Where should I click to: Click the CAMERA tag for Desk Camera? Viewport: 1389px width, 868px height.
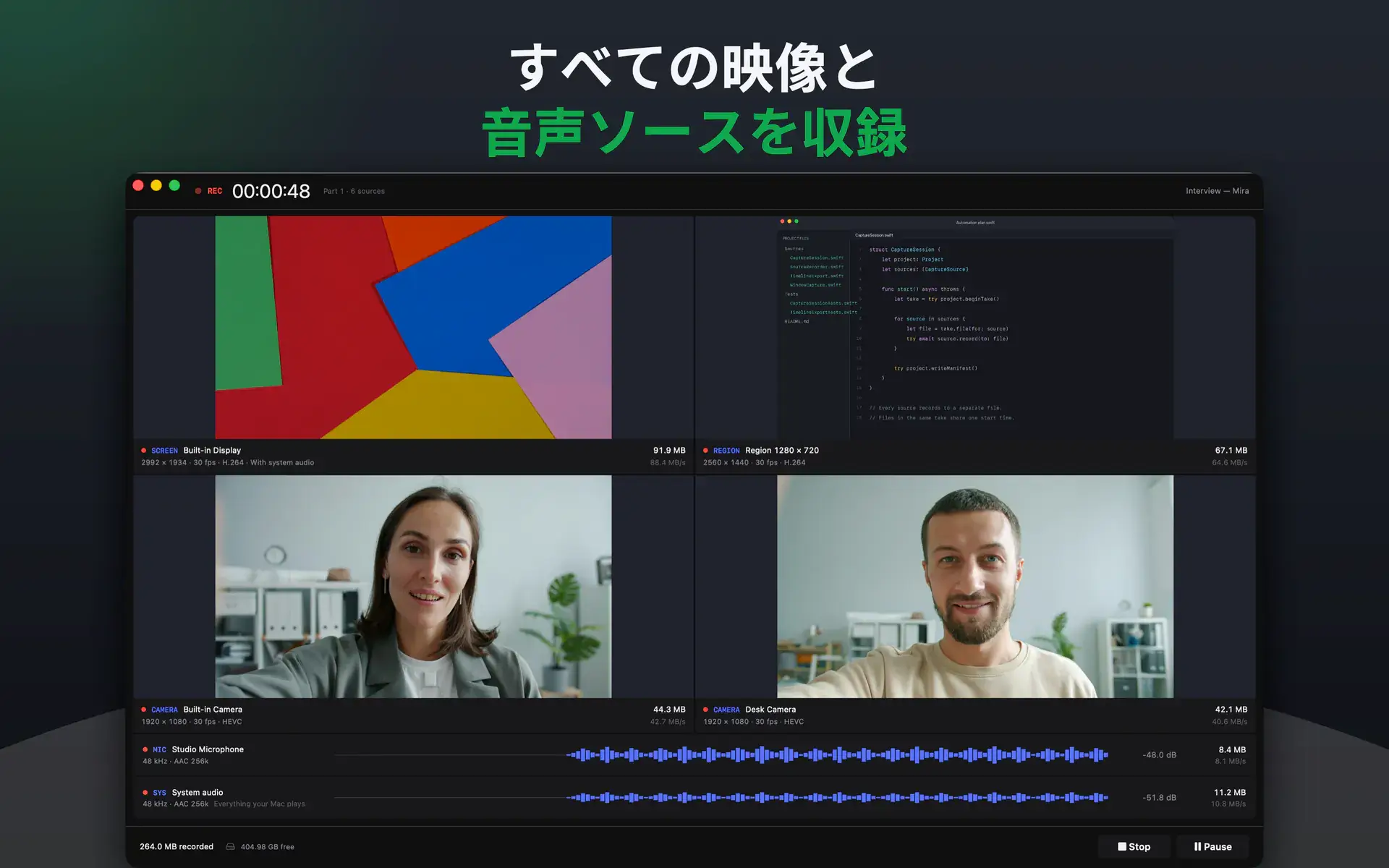tap(726, 710)
